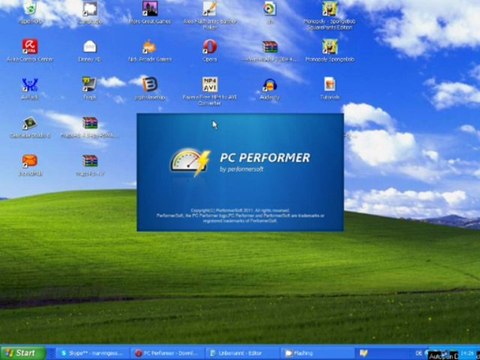Select the Opera browser desktop icon
Screen dimensions: 480x360
210,47
